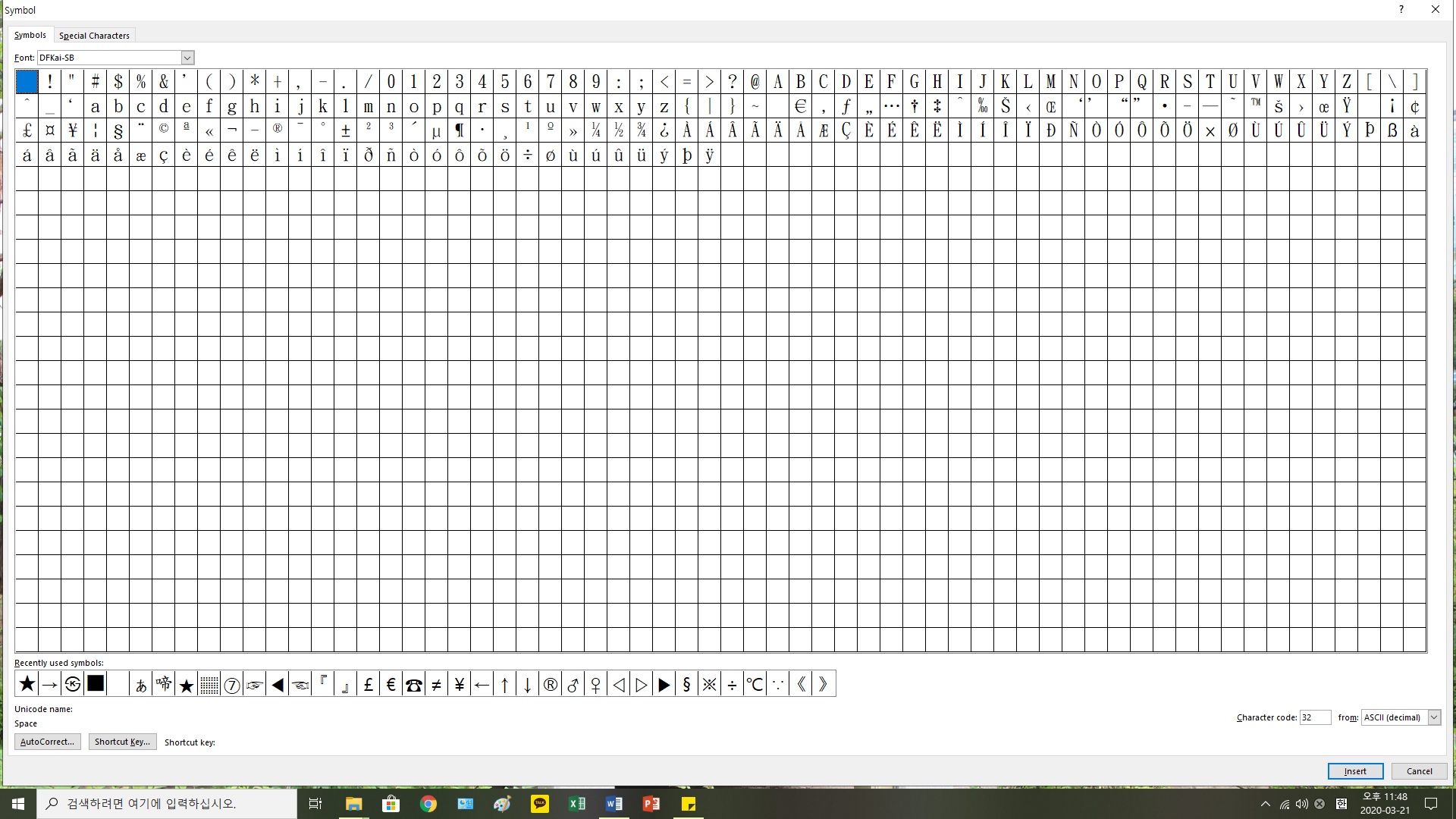Click the not equal sign icon
The image size is (1456, 819).
click(436, 684)
